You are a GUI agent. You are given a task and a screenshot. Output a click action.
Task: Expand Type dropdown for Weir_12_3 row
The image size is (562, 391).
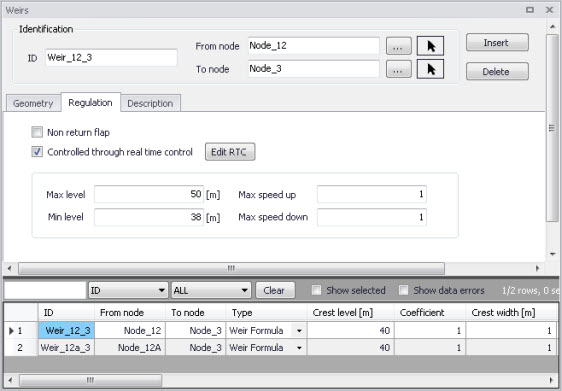[299, 330]
